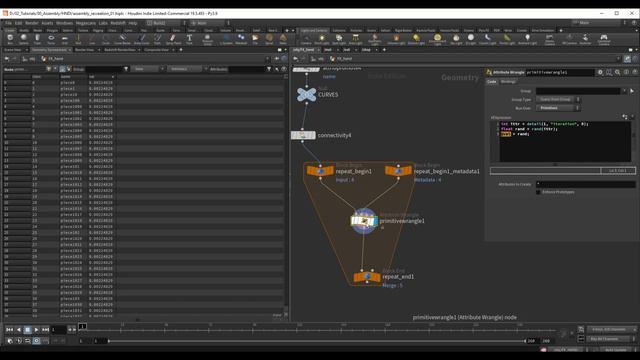This screenshot has height=360, width=640.
Task: Open the Group field dropdown arrow
Action: [624, 91]
